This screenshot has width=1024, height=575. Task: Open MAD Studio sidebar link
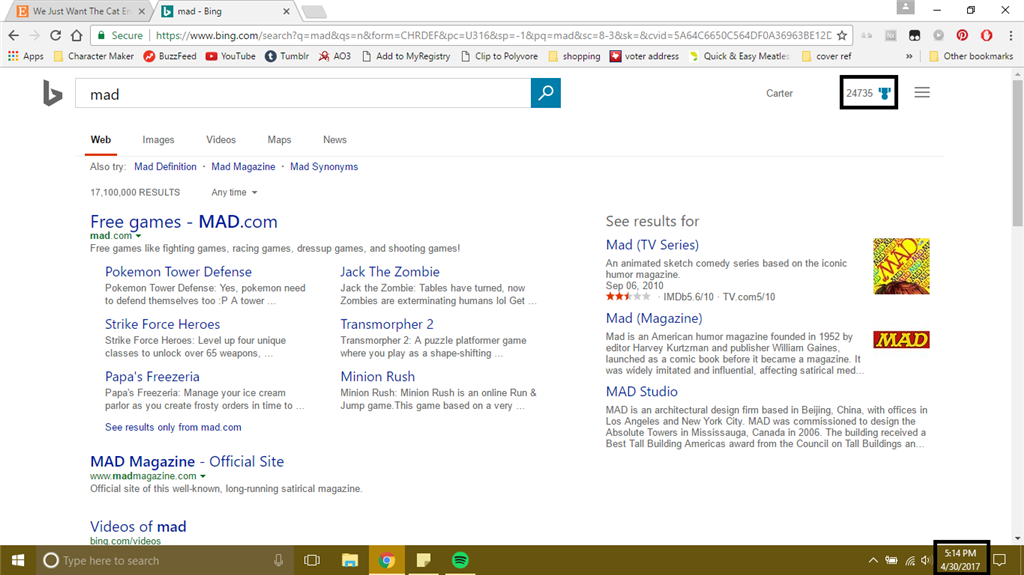(641, 391)
